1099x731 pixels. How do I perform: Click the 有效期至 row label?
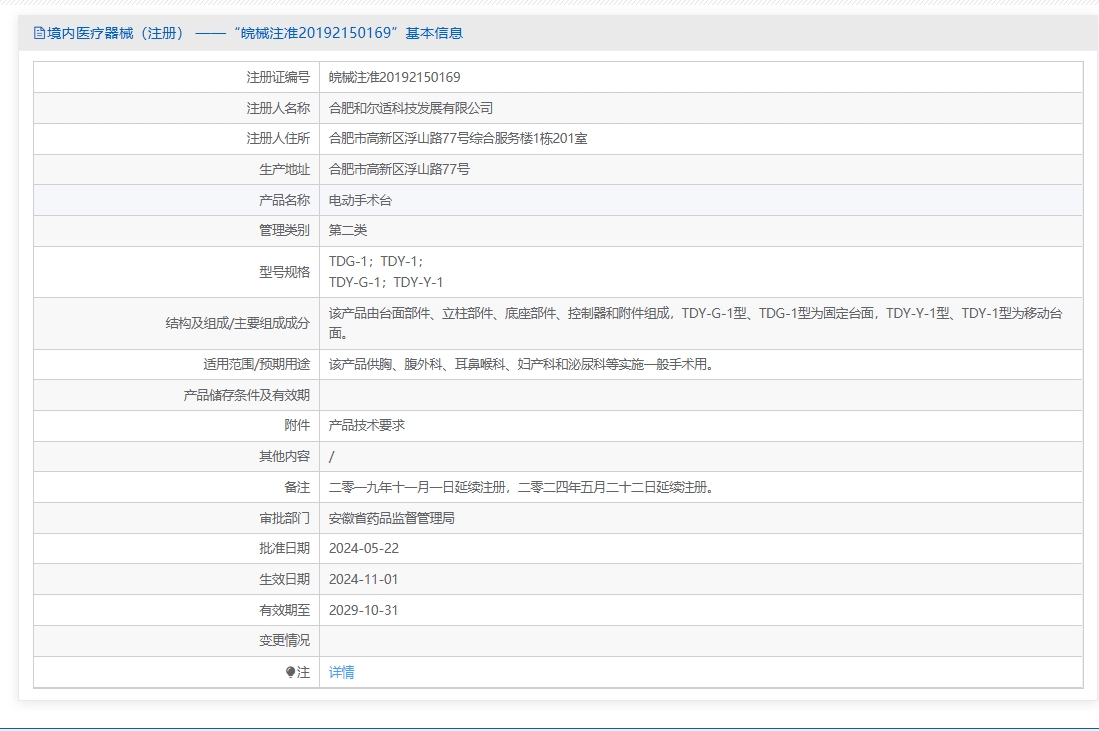point(284,610)
